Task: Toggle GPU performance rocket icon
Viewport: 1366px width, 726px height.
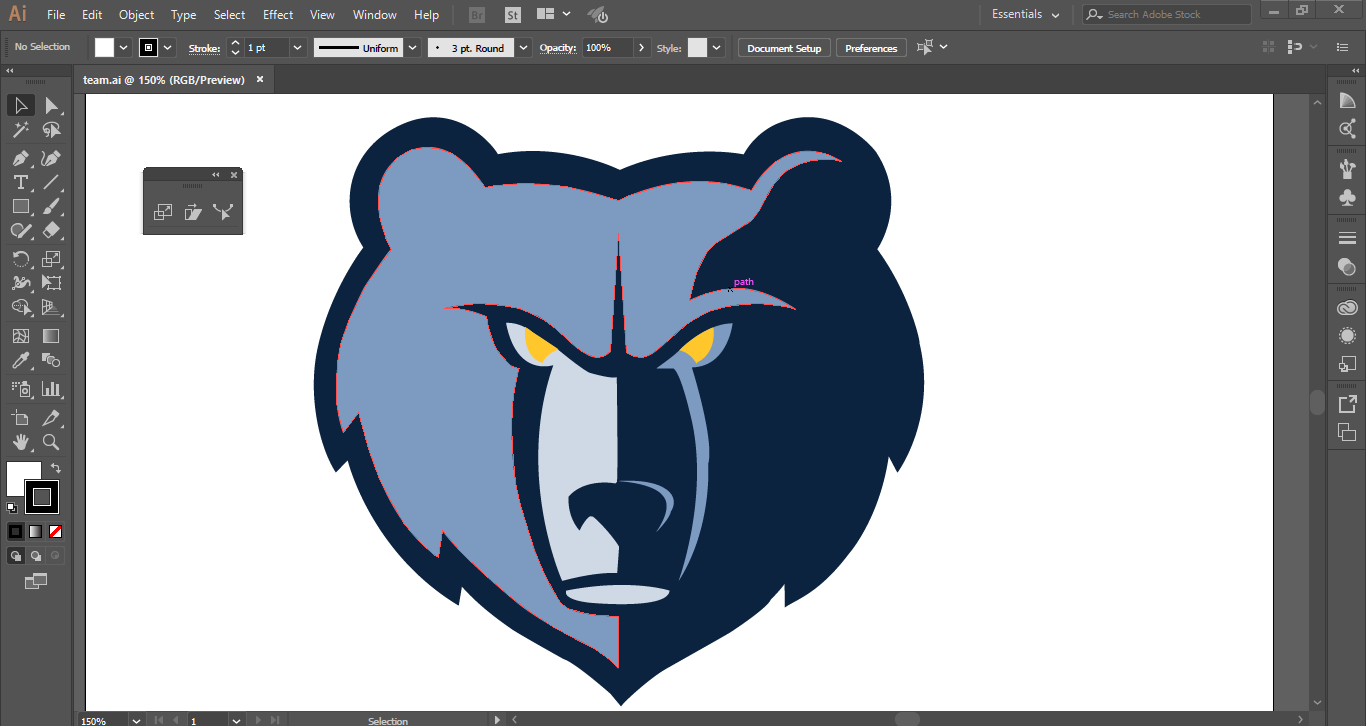Action: pyautogui.click(x=597, y=15)
